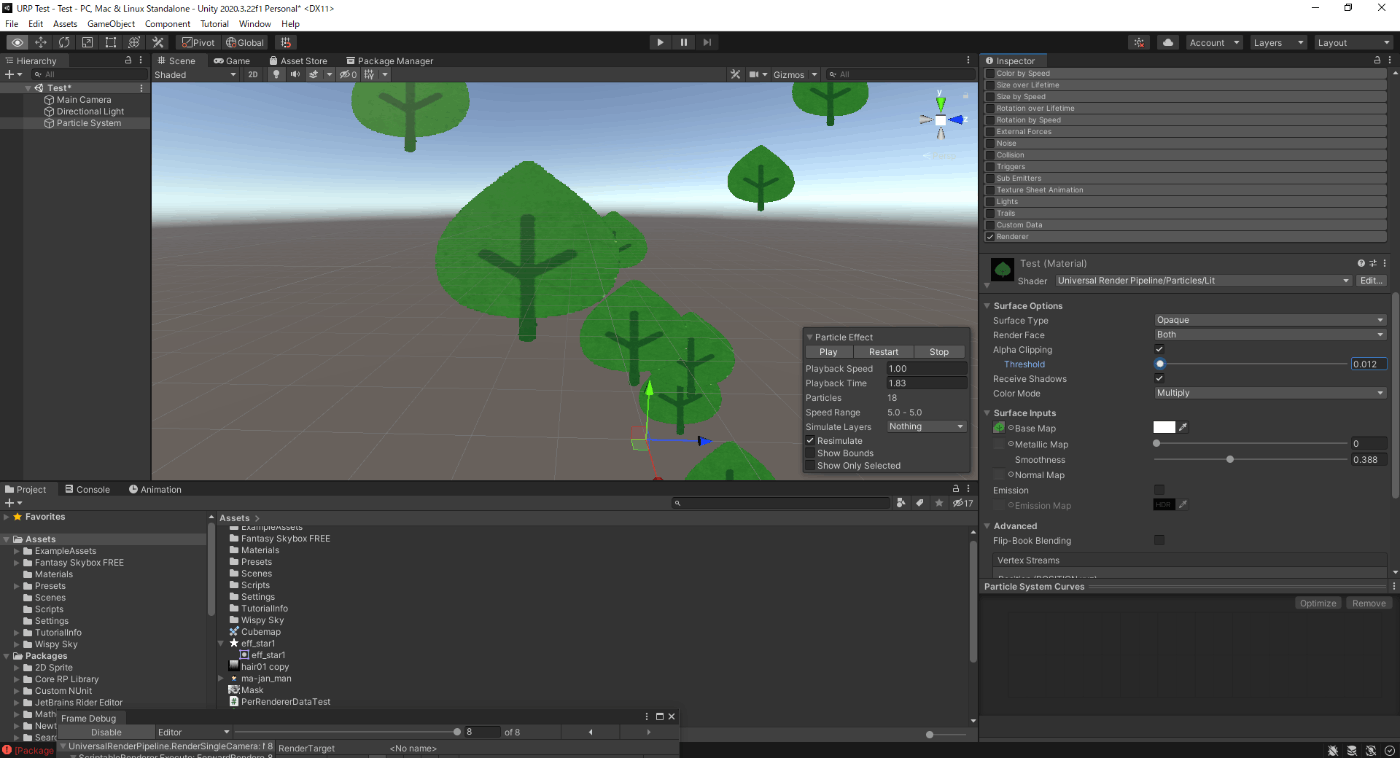Uncheck Alpha Clipping
This screenshot has width=1400, height=758.
[x=1159, y=349]
